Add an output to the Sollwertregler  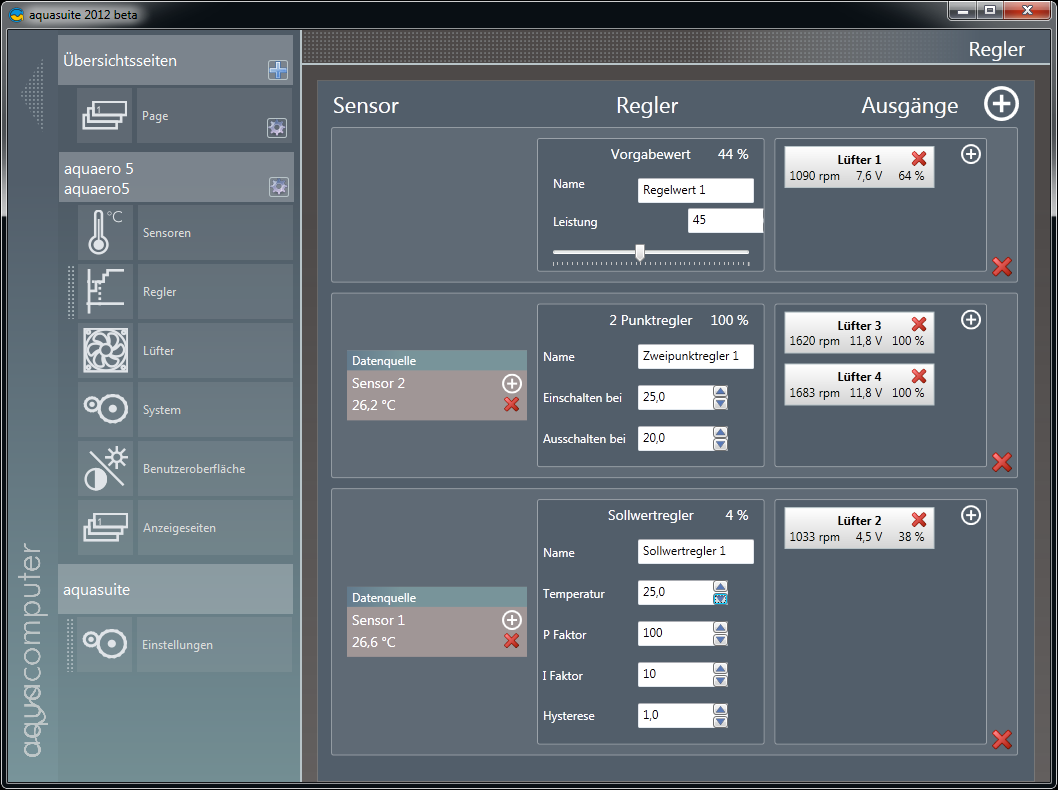pyautogui.click(x=970, y=515)
